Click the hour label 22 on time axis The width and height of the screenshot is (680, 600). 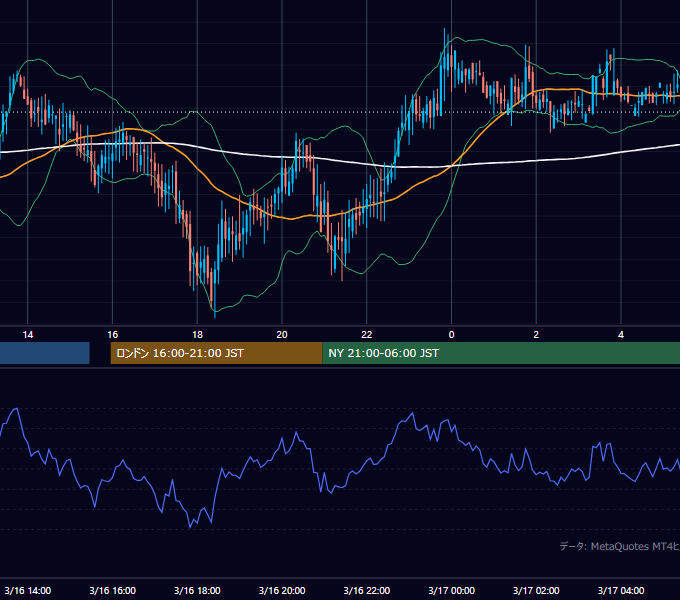tap(367, 335)
